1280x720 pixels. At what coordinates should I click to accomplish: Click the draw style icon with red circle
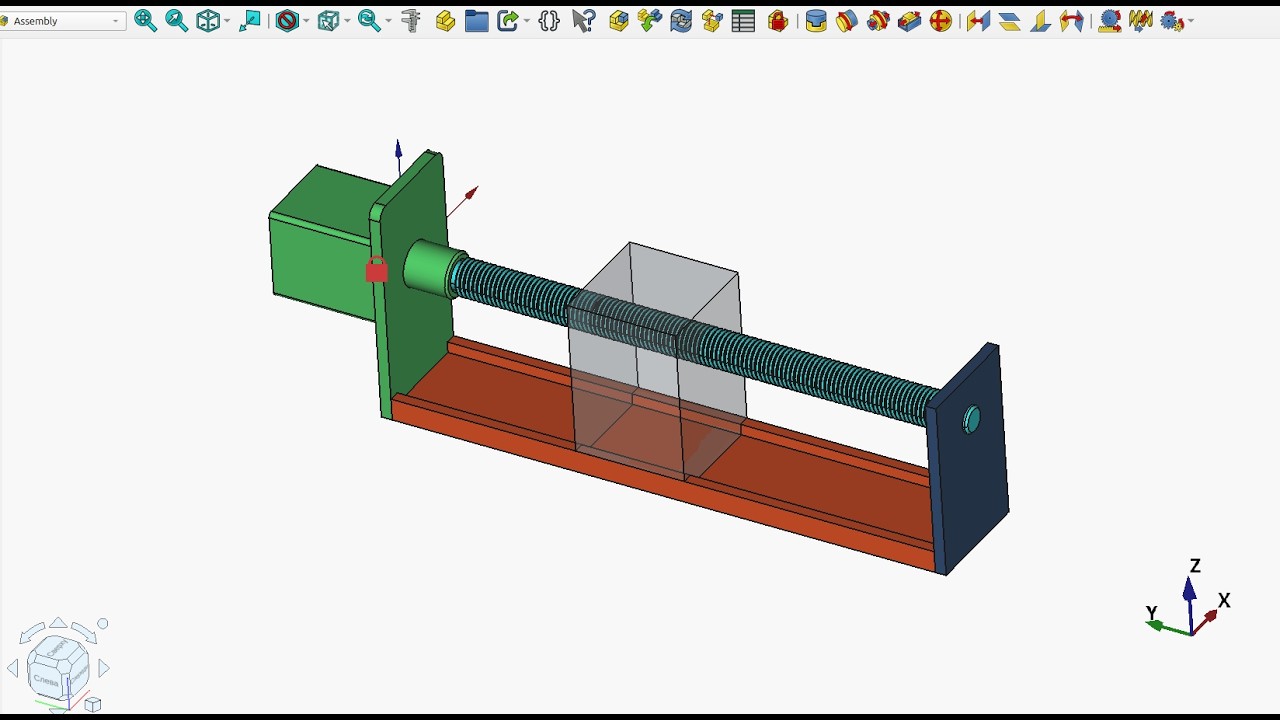(287, 21)
